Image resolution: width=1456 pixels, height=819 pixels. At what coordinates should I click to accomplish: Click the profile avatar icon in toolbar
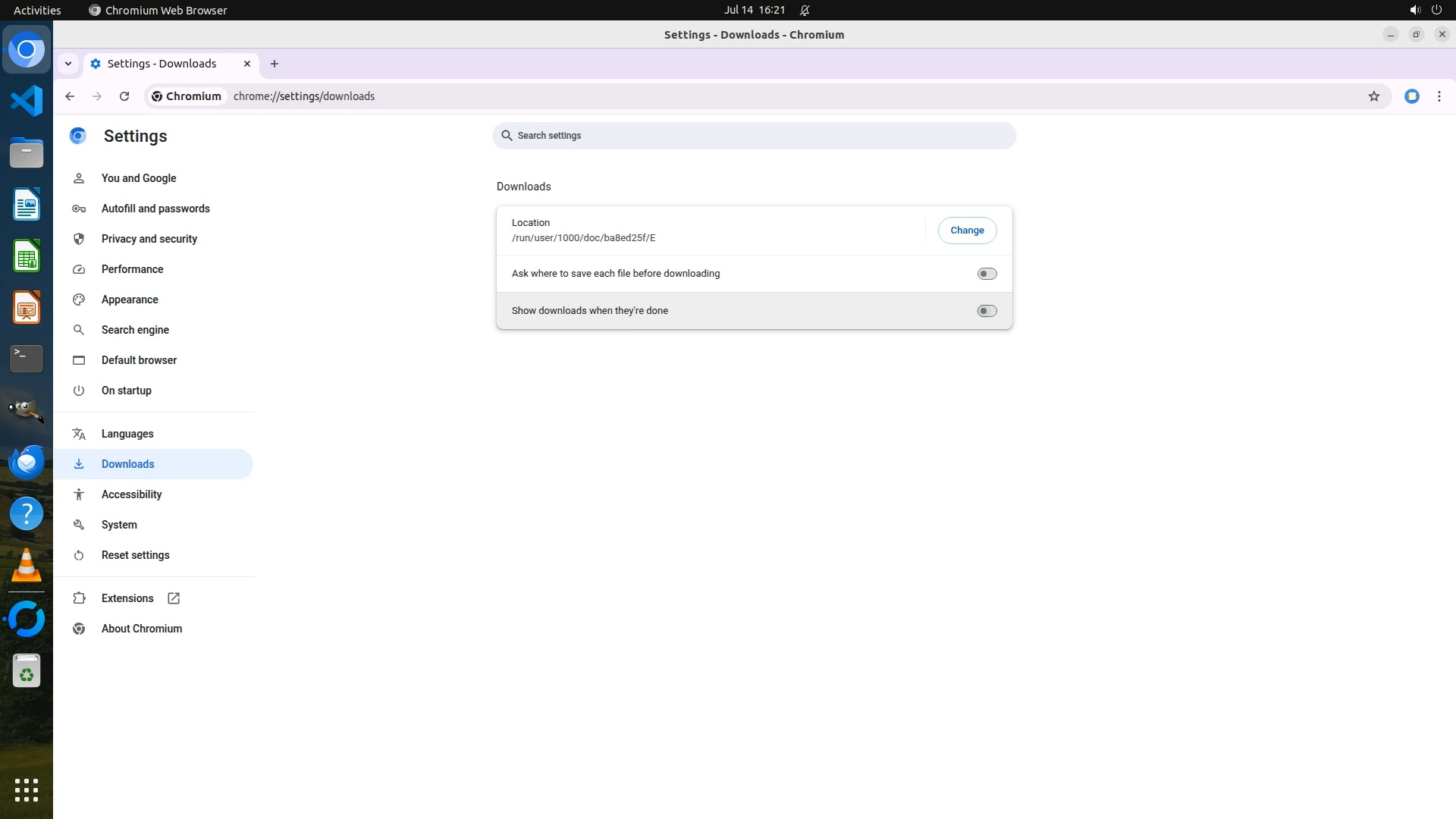coord(1411,96)
